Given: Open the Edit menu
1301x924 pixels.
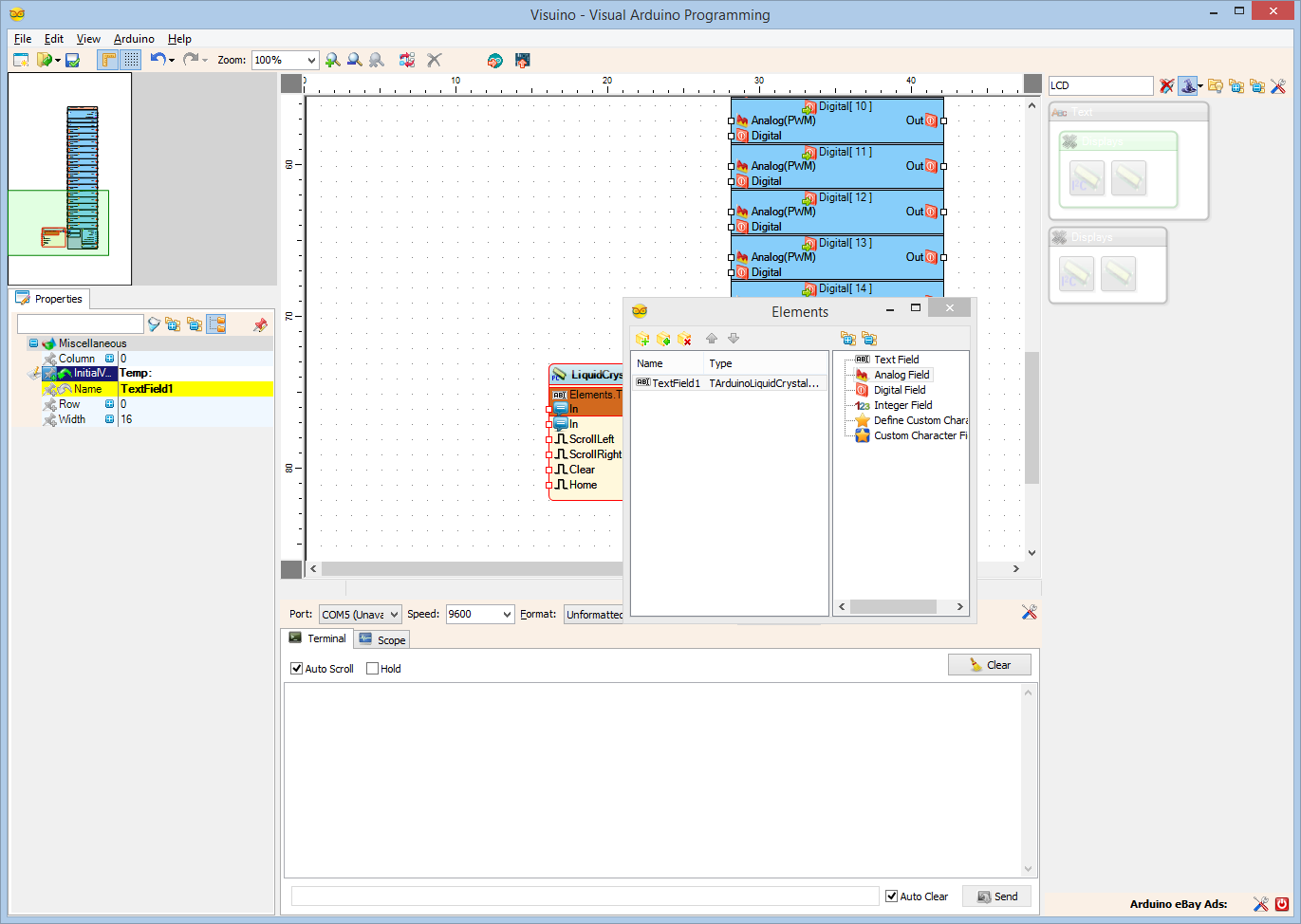Looking at the screenshot, I should pyautogui.click(x=54, y=39).
